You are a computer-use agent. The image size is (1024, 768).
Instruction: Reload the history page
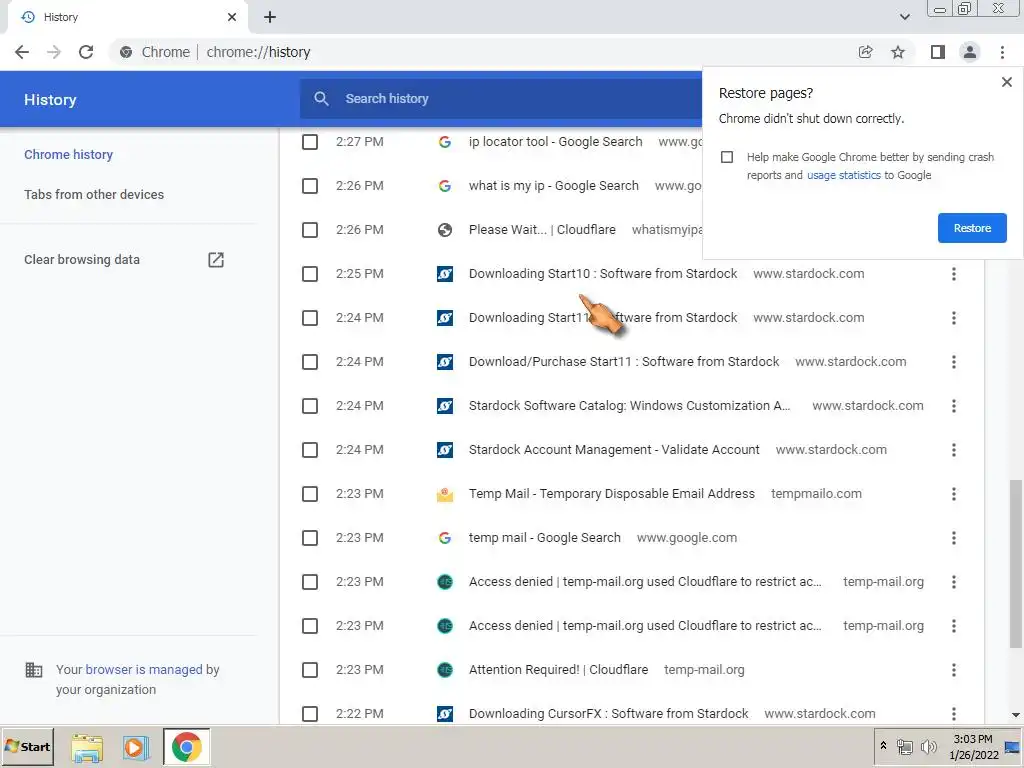pos(86,52)
